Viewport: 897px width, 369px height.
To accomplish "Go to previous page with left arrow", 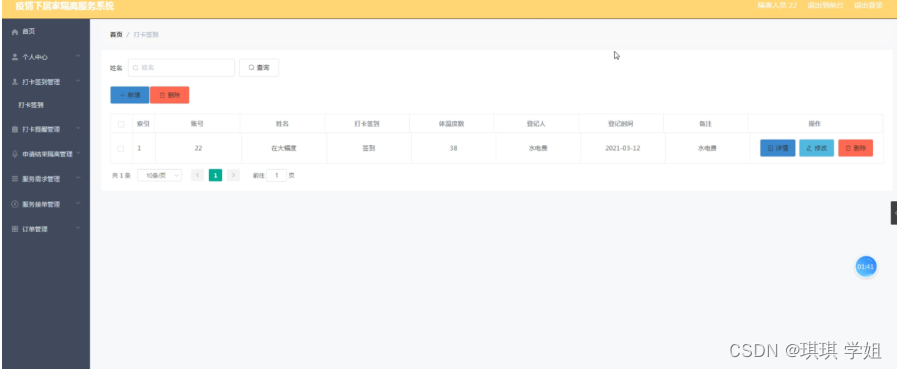I will (x=197, y=176).
